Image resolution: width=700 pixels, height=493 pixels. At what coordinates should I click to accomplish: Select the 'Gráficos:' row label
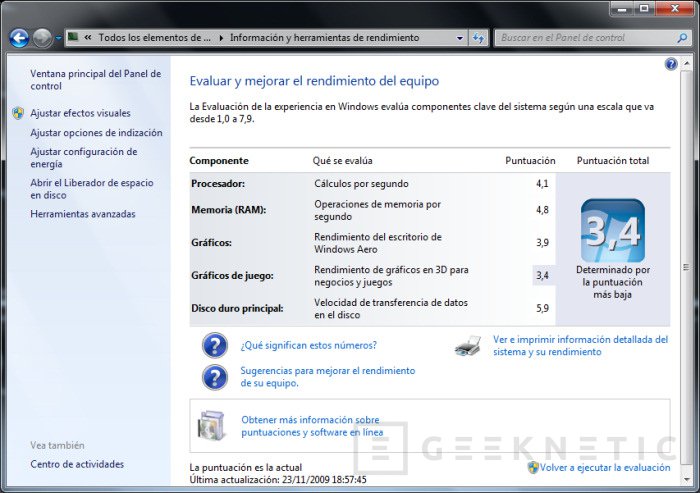(211, 243)
